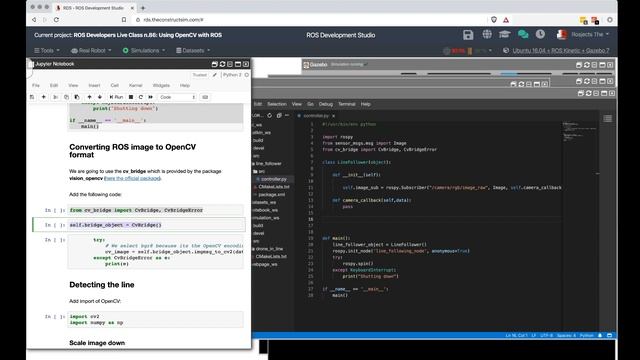Open IDE Terminal menu
This screenshot has height=360, width=640.
347,104
